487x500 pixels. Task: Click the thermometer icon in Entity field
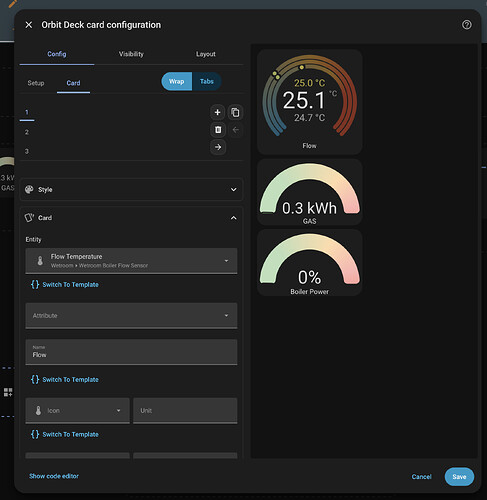[x=40, y=261]
